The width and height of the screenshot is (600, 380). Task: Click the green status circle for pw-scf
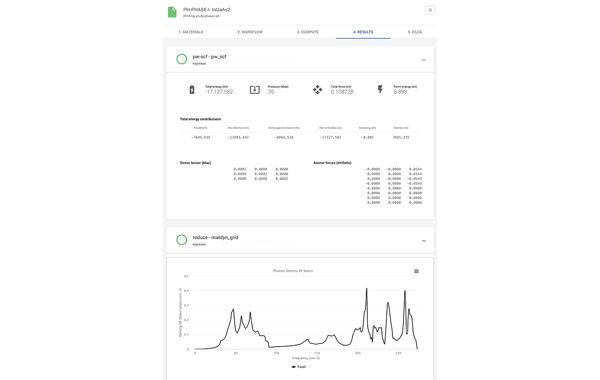click(182, 59)
